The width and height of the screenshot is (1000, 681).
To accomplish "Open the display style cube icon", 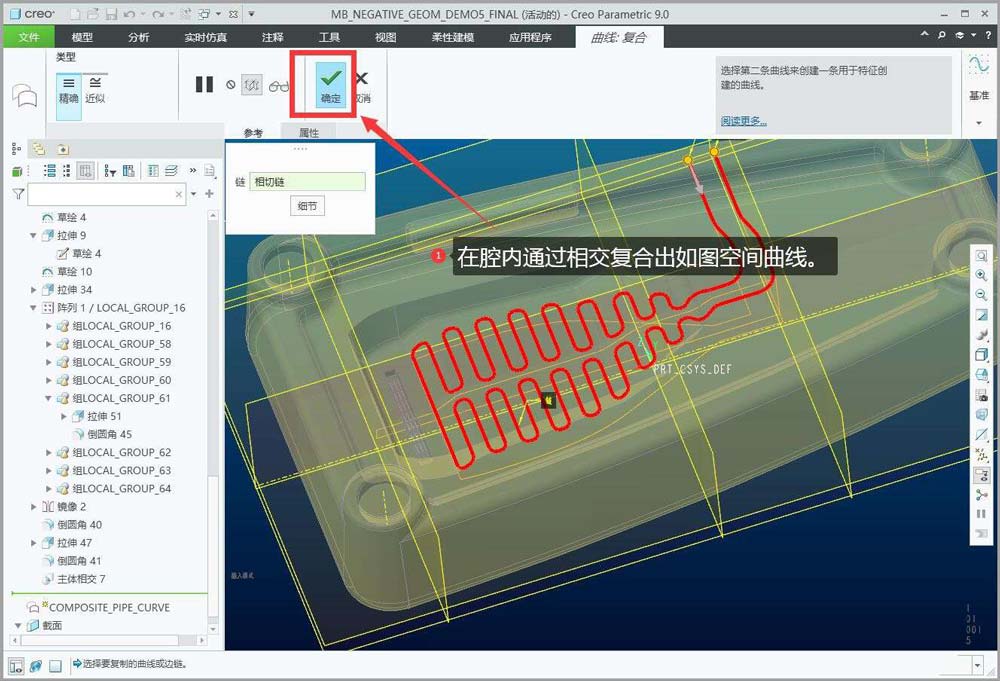I will click(982, 355).
